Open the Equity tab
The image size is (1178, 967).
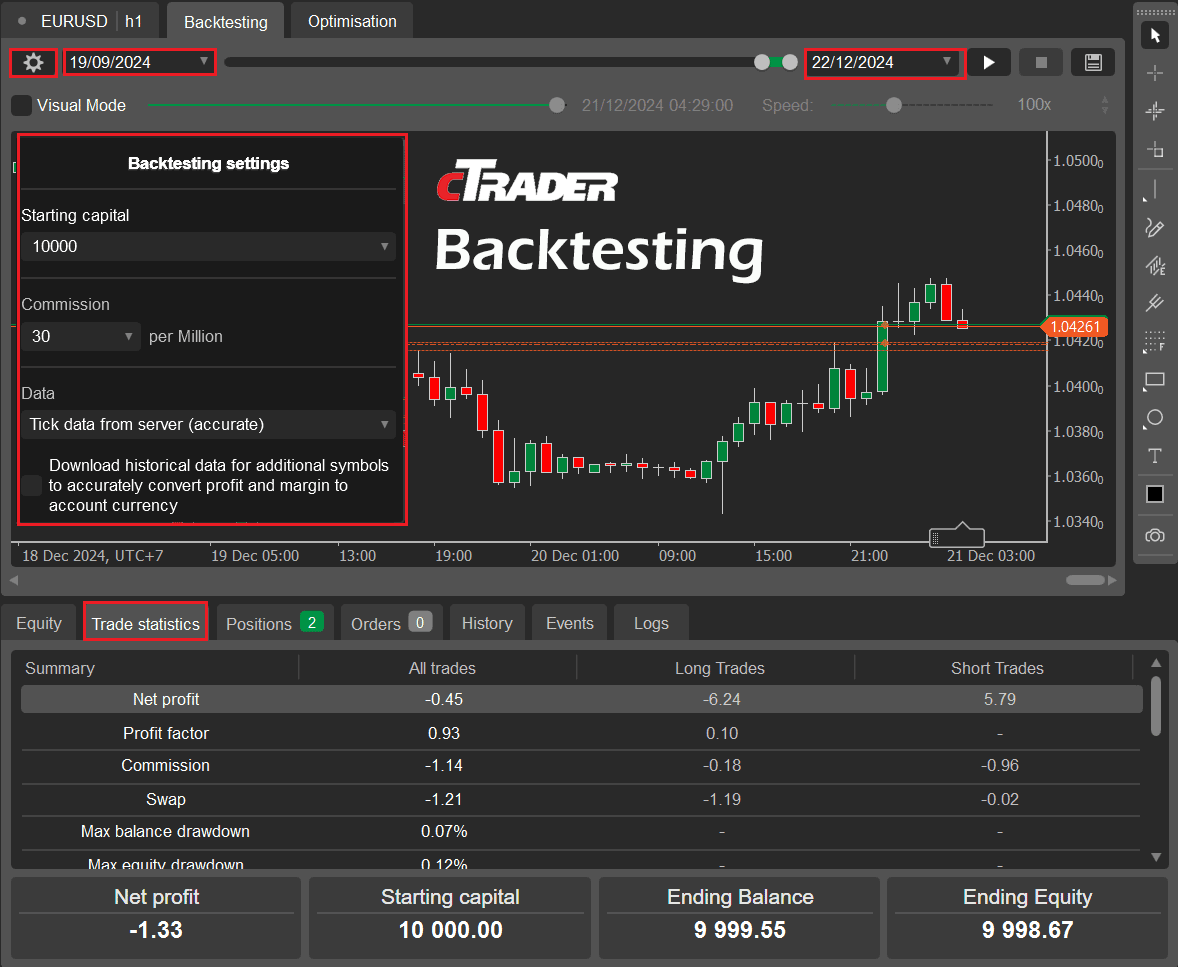(x=38, y=624)
